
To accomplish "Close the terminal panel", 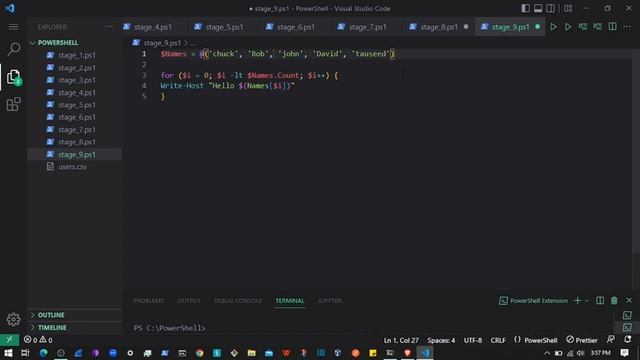I will click(629, 301).
